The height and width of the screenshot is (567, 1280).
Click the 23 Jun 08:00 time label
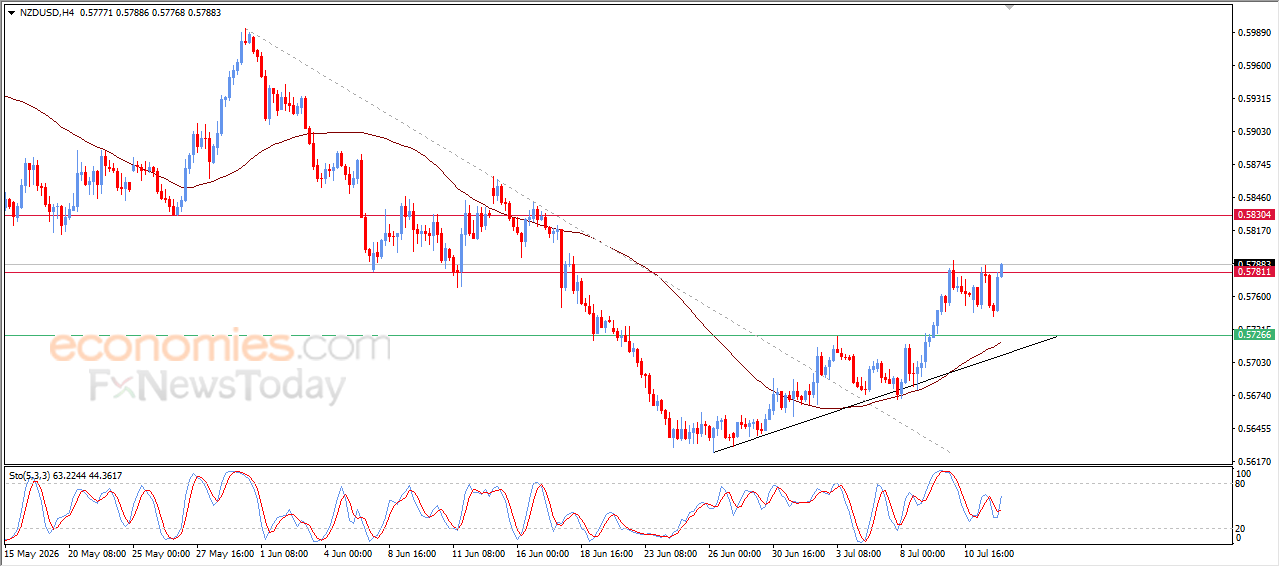(669, 552)
